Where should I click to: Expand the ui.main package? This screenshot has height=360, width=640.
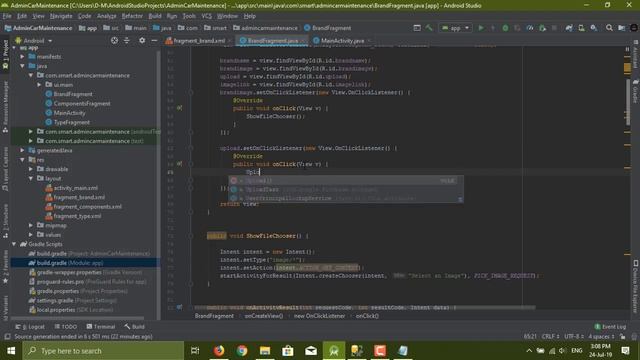click(x=39, y=84)
